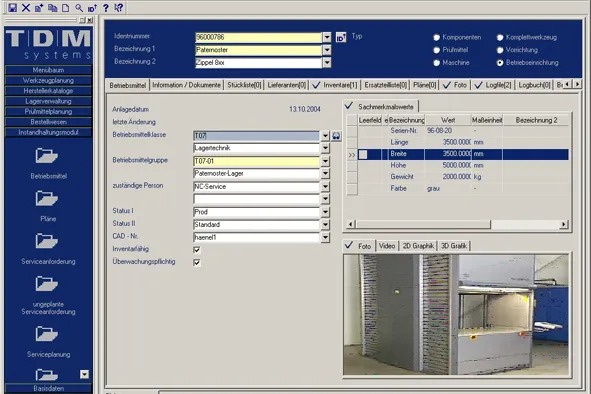This screenshot has width=591, height=394.
Task: Expand the Status I Prod dropdown
Action: coord(325,212)
